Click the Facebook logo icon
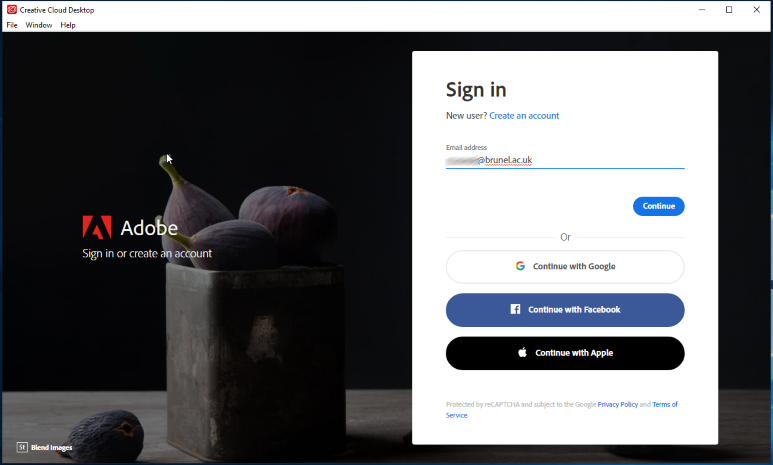This screenshot has height=465, width=773. [x=515, y=309]
